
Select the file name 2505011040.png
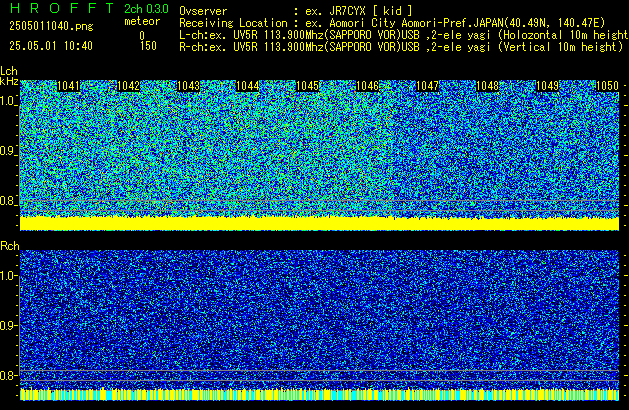pos(51,26)
